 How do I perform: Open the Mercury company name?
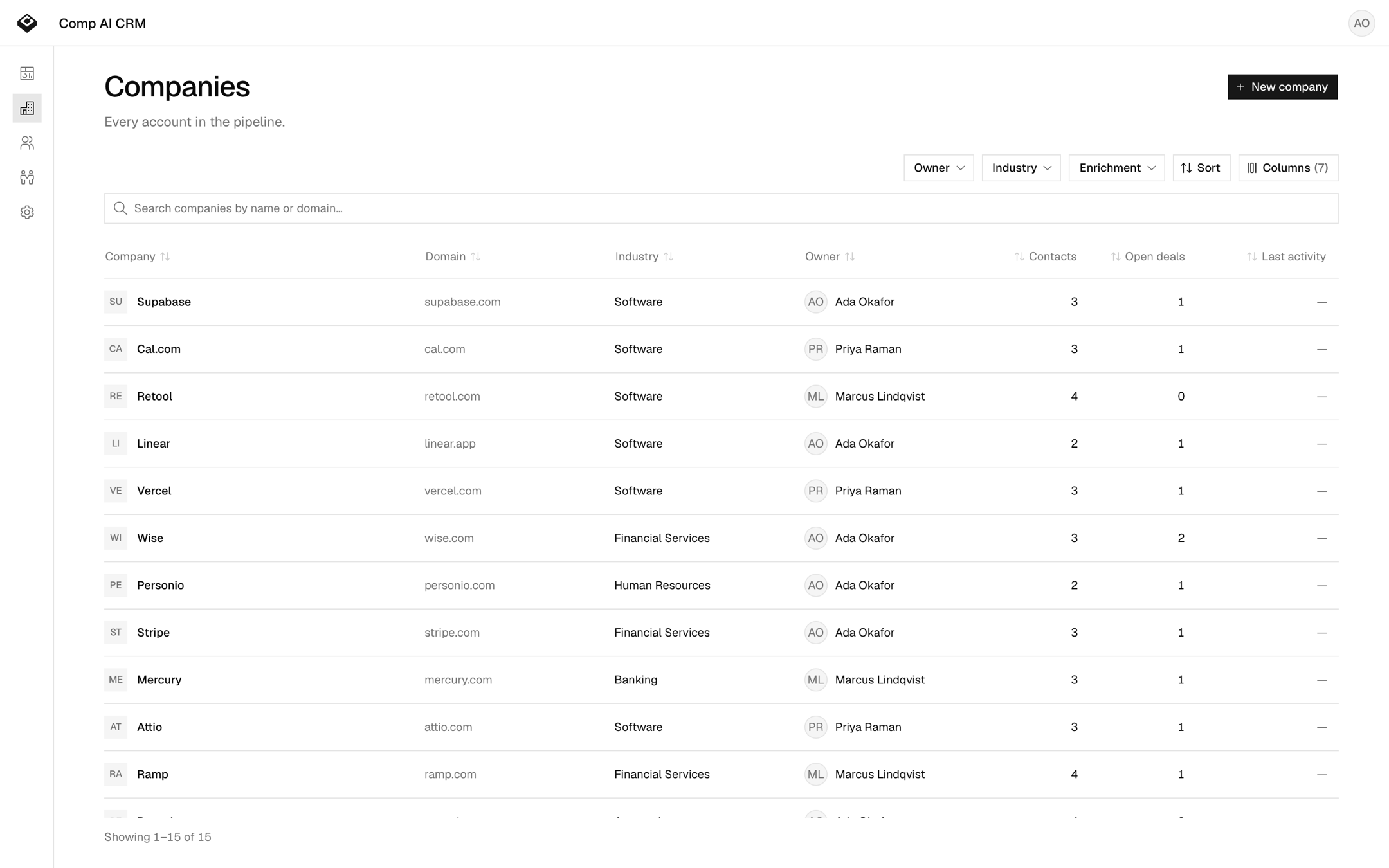(x=159, y=680)
